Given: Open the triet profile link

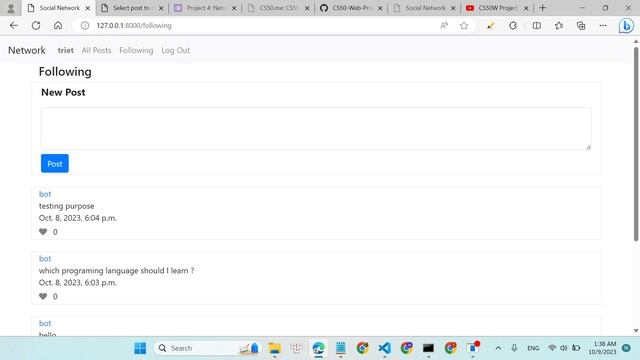Looking at the screenshot, I should pos(65,50).
